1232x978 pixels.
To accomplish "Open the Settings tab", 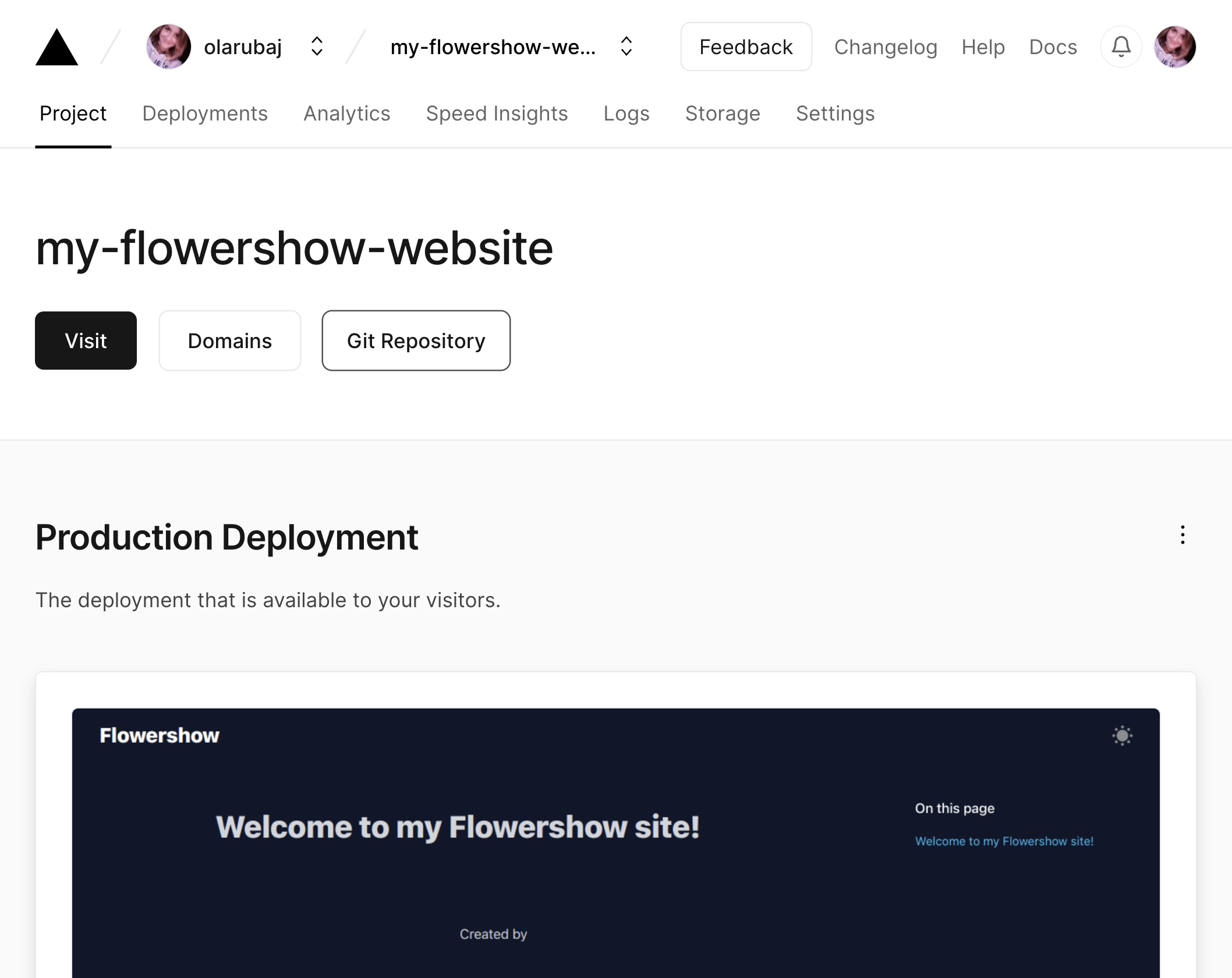I will tap(835, 114).
